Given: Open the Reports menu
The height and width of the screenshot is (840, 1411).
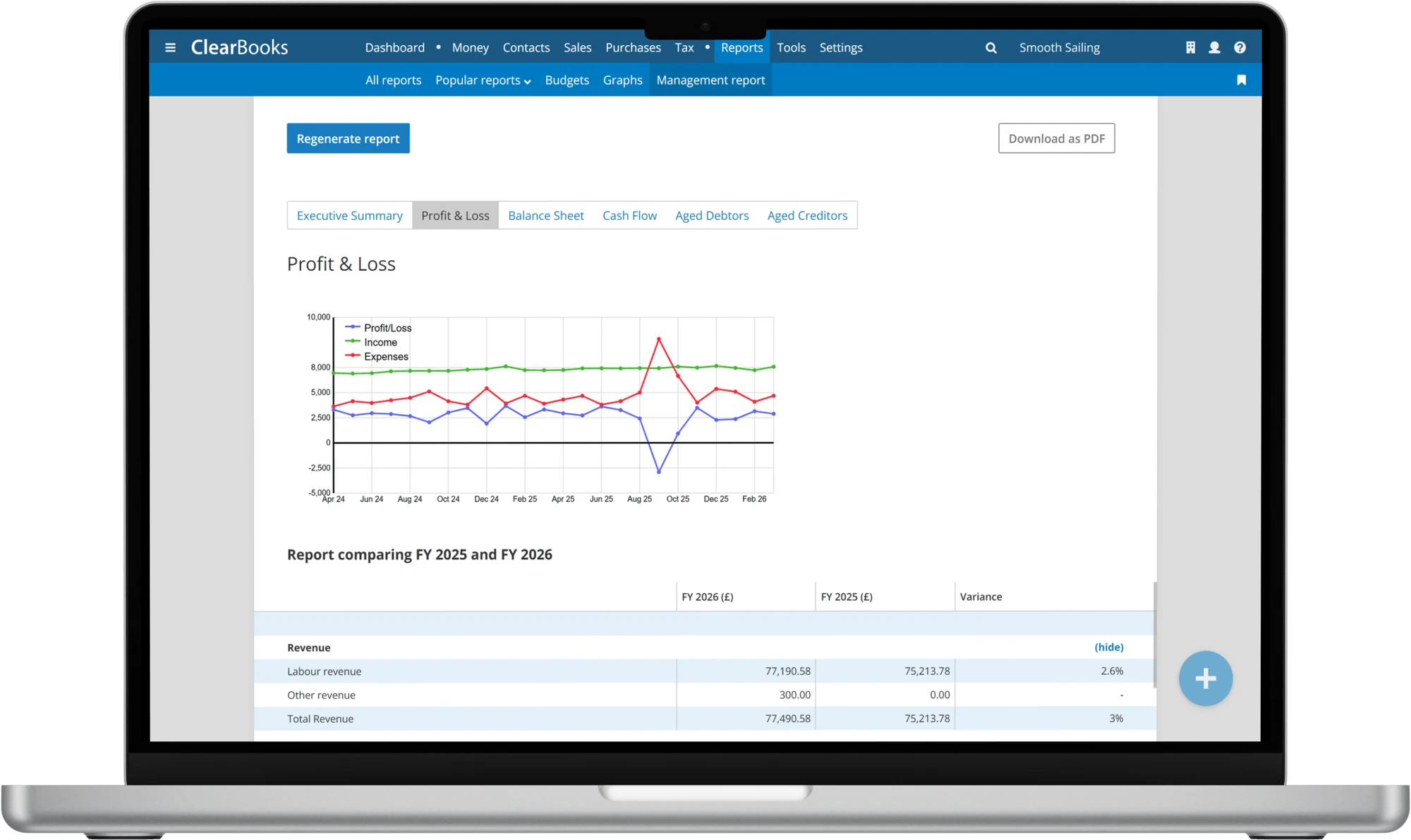Looking at the screenshot, I should pyautogui.click(x=741, y=47).
